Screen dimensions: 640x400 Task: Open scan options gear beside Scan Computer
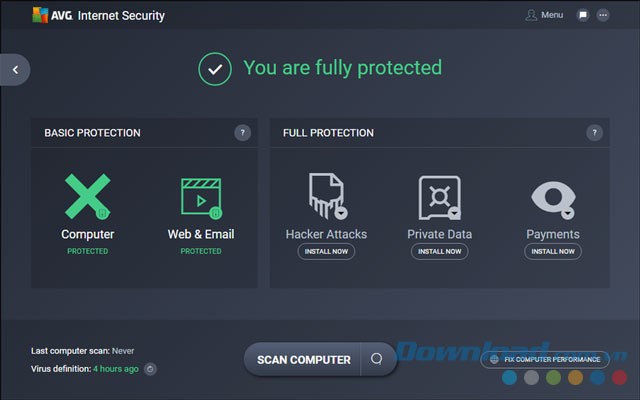[377, 359]
